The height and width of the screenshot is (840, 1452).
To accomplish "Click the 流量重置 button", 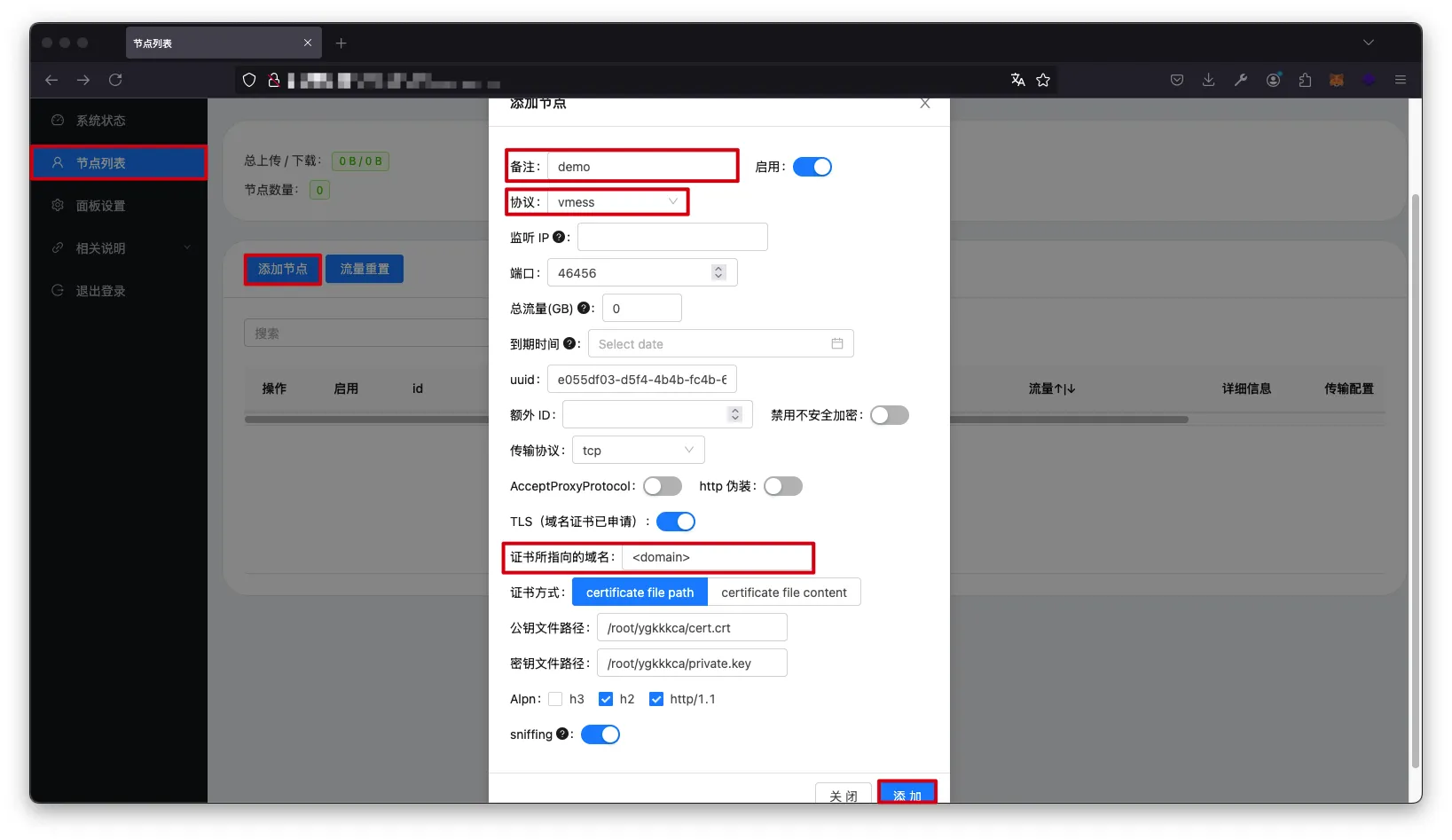I will point(365,269).
